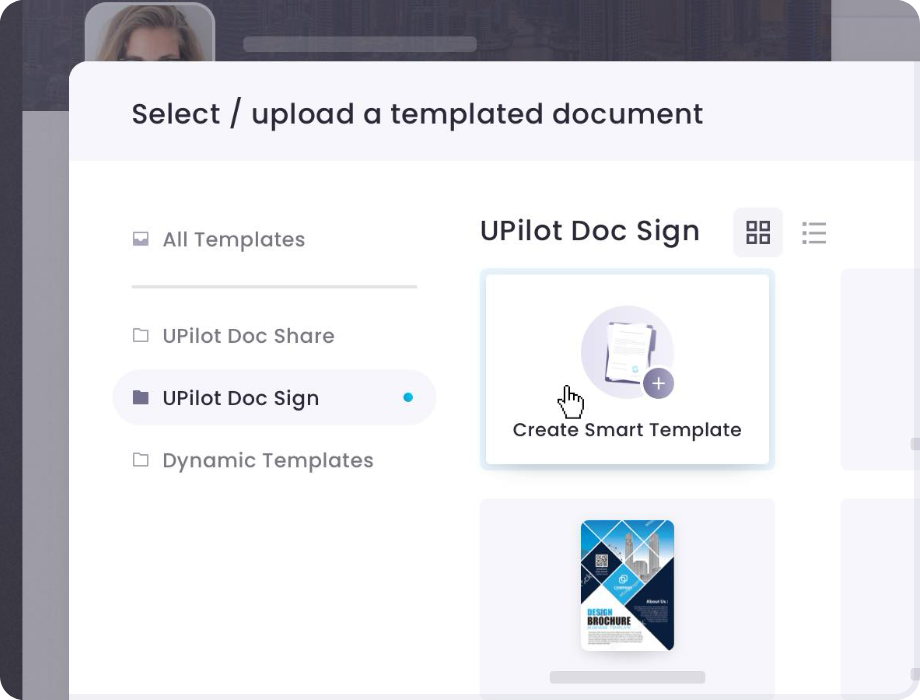The width and height of the screenshot is (920, 700).
Task: Click the blue dot beside UPilot Doc Sign
Action: (x=408, y=397)
